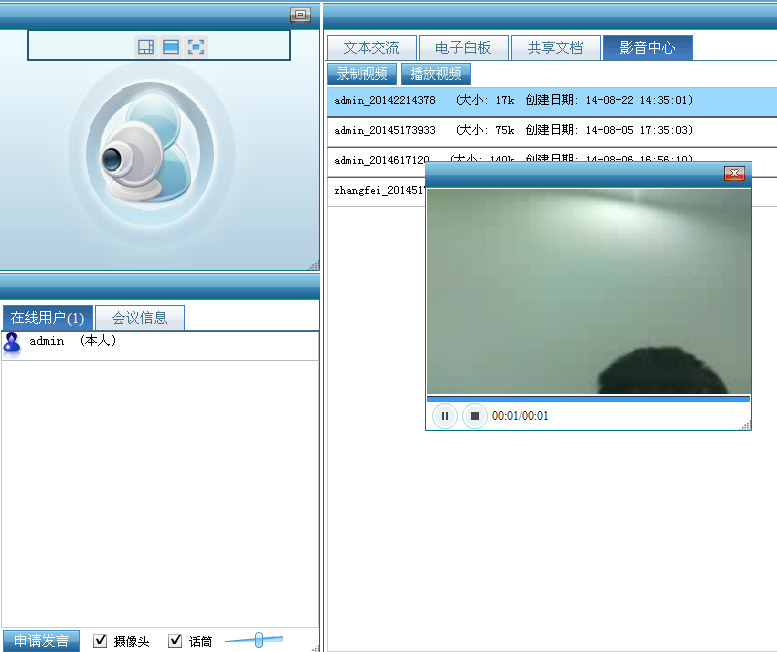The height and width of the screenshot is (652, 777).
Task: Pause the playing video
Action: [x=444, y=416]
